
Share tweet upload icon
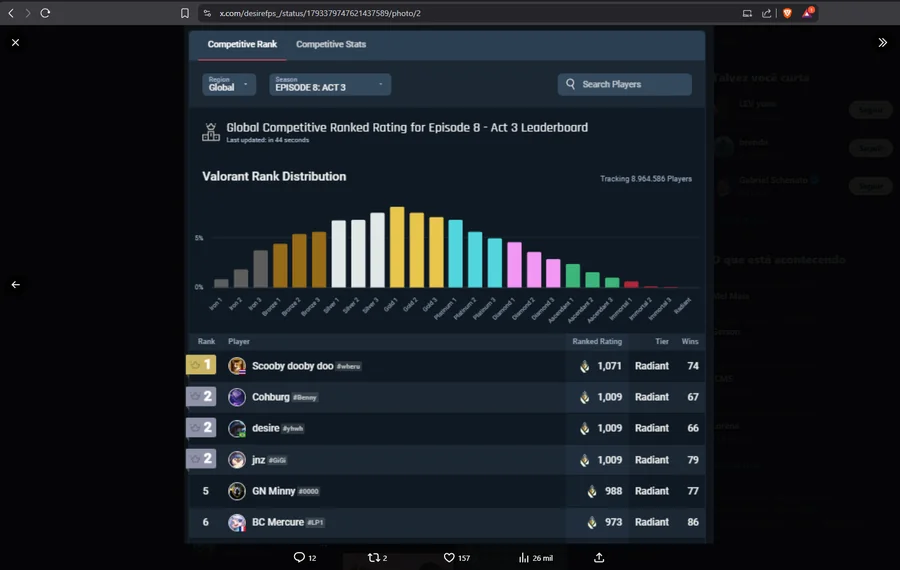point(599,557)
